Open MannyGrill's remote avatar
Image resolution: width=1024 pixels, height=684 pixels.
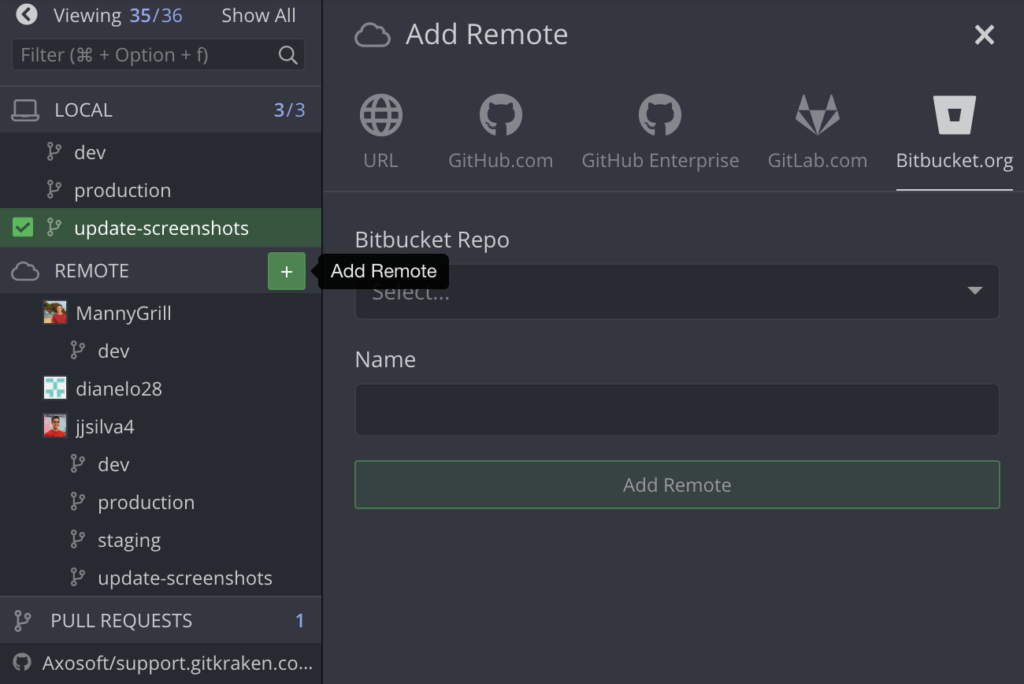pyautogui.click(x=54, y=312)
